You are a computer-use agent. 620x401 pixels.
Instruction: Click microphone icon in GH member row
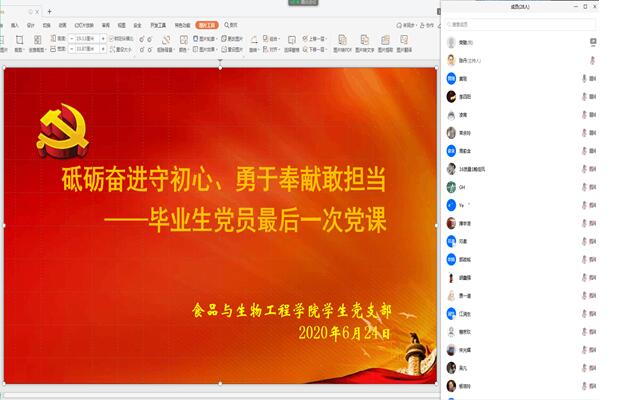pos(584,187)
